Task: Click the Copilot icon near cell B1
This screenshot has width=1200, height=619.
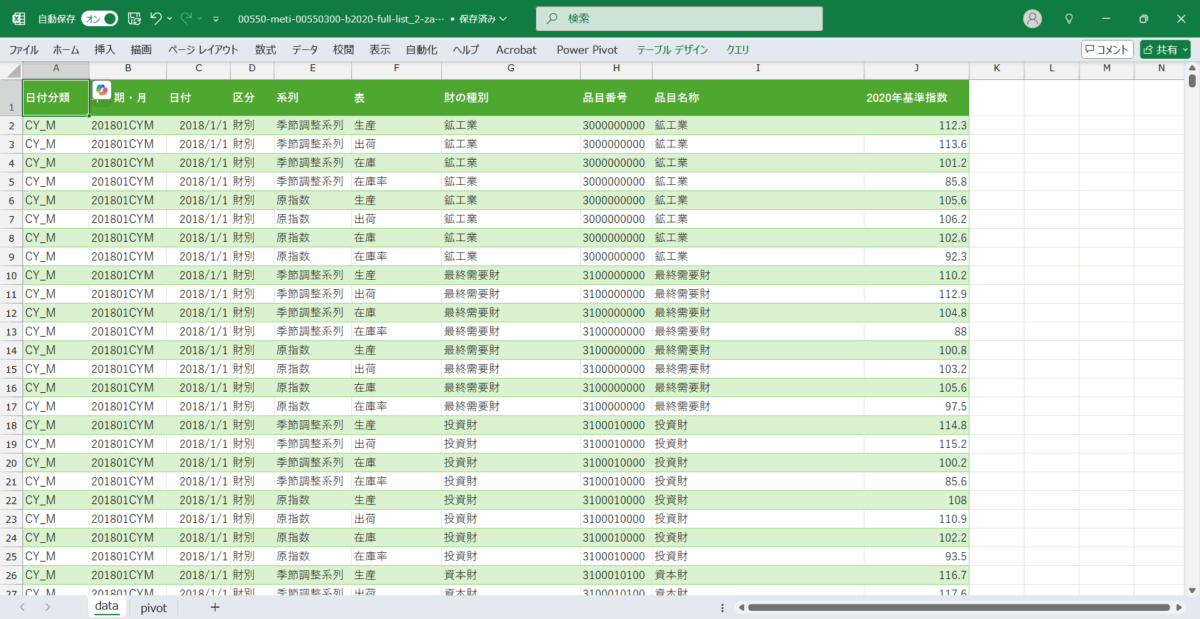Action: (102, 90)
